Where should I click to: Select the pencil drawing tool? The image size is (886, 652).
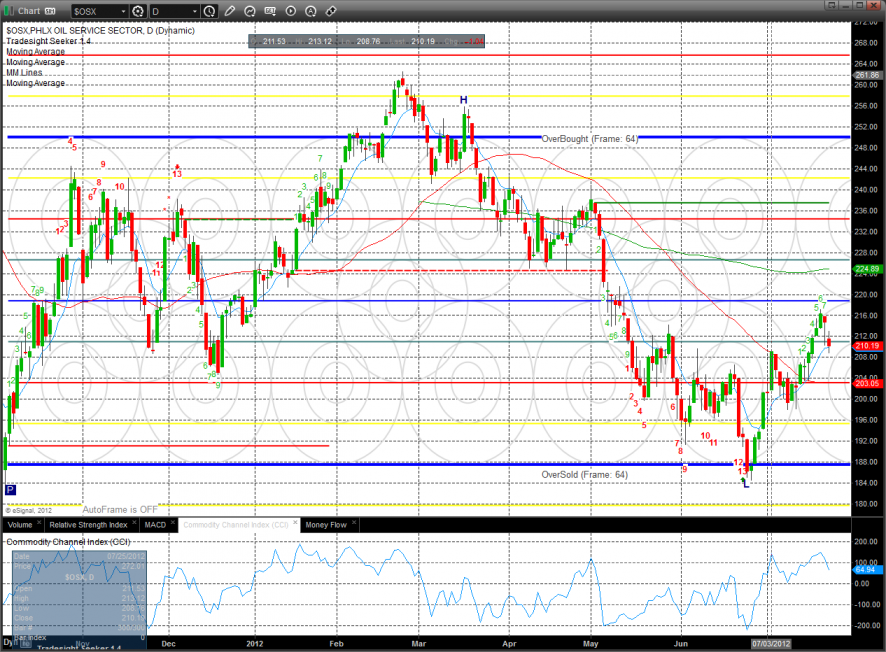pos(231,11)
